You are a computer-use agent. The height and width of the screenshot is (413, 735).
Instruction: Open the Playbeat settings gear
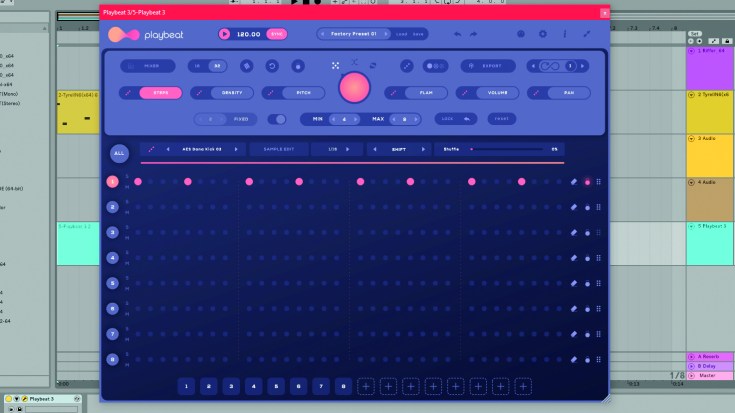543,34
